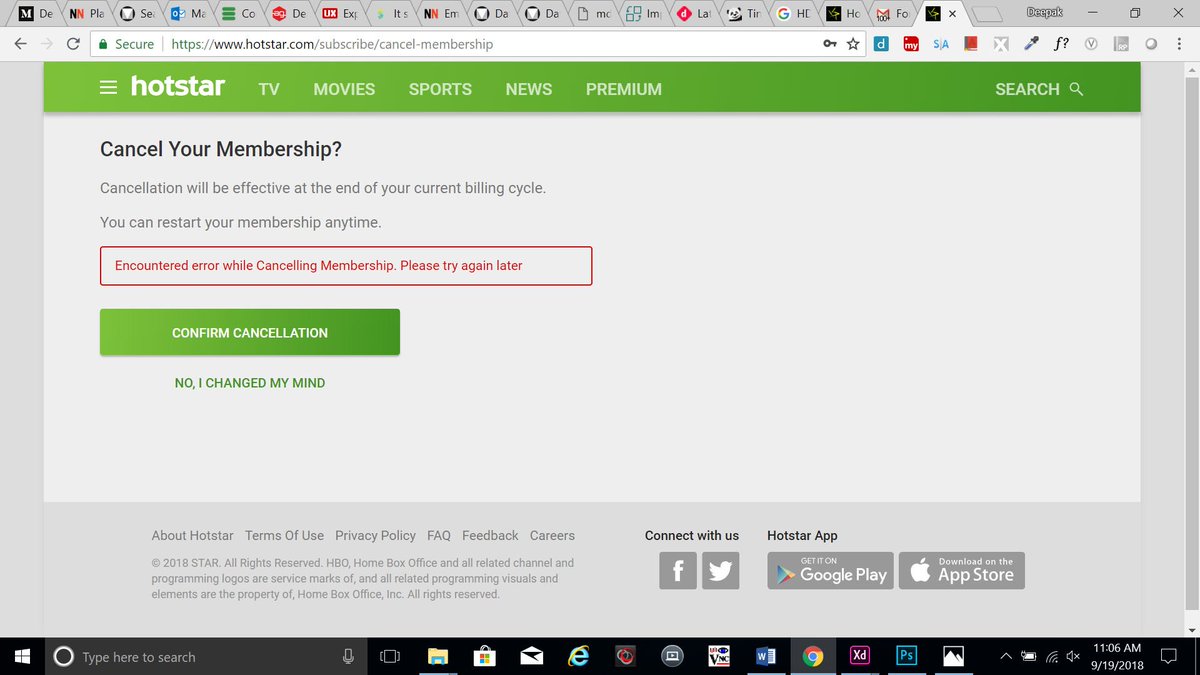The image size is (1200, 675).
Task: Go to Premium content
Action: 624,89
